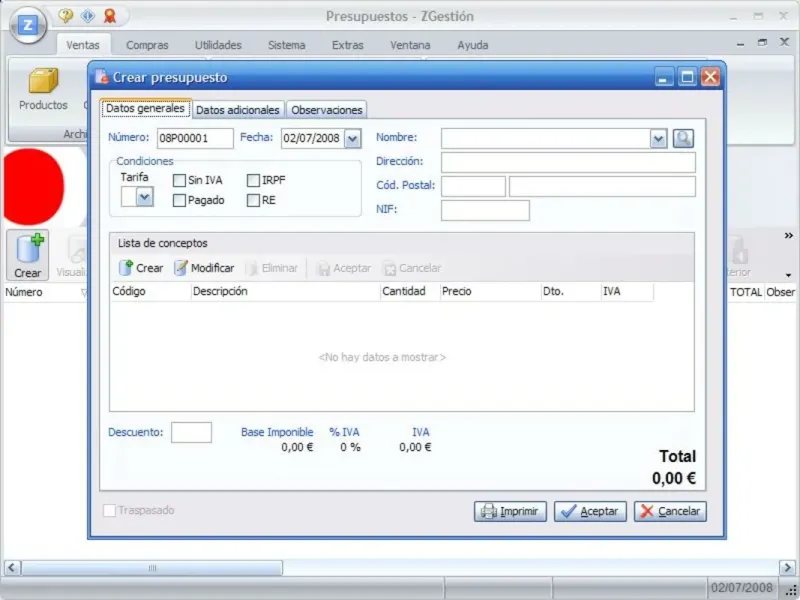Click the Dirección input field

[568, 162]
